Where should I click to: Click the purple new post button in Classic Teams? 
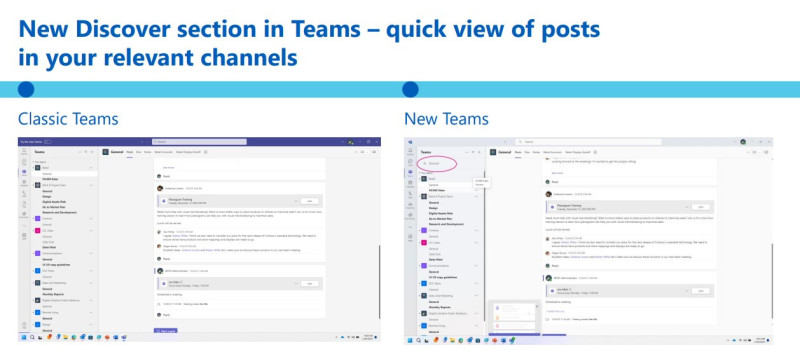tap(165, 331)
